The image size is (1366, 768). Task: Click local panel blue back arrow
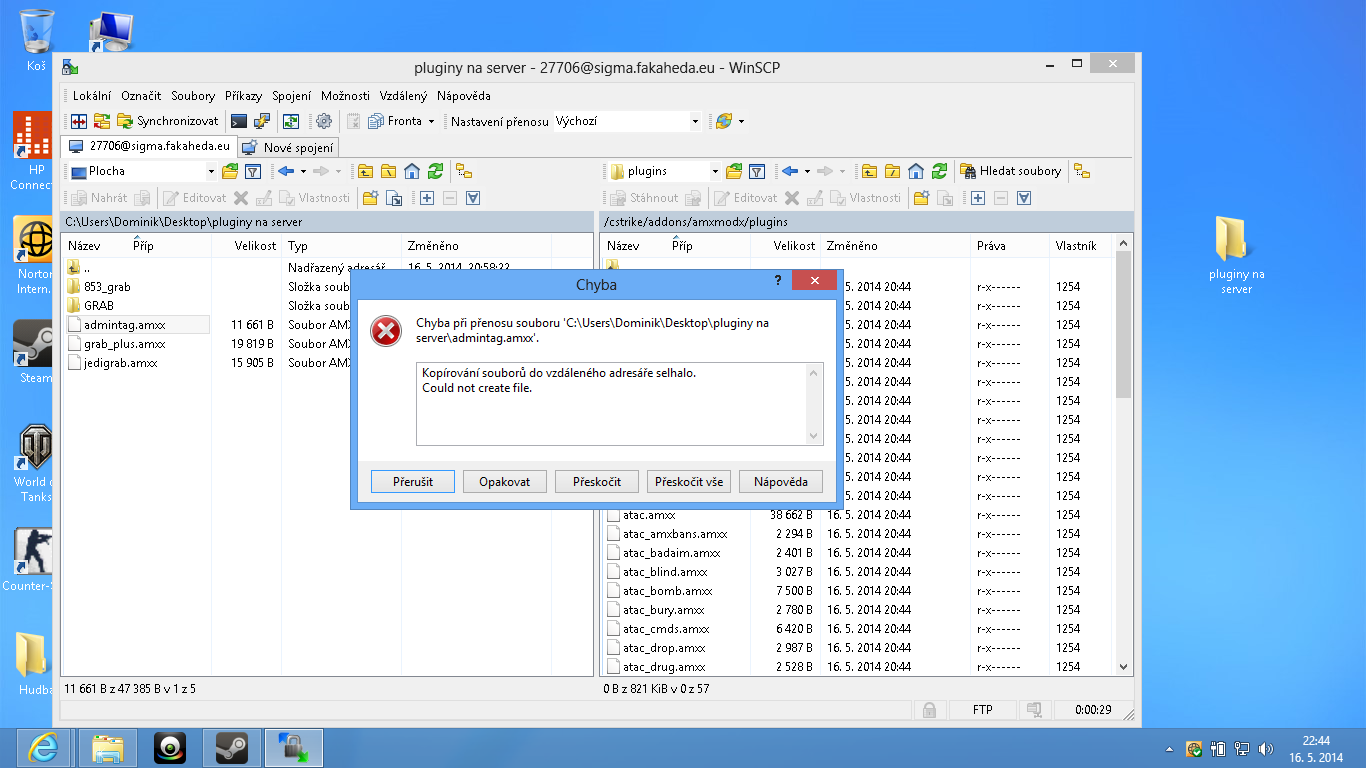click(285, 171)
